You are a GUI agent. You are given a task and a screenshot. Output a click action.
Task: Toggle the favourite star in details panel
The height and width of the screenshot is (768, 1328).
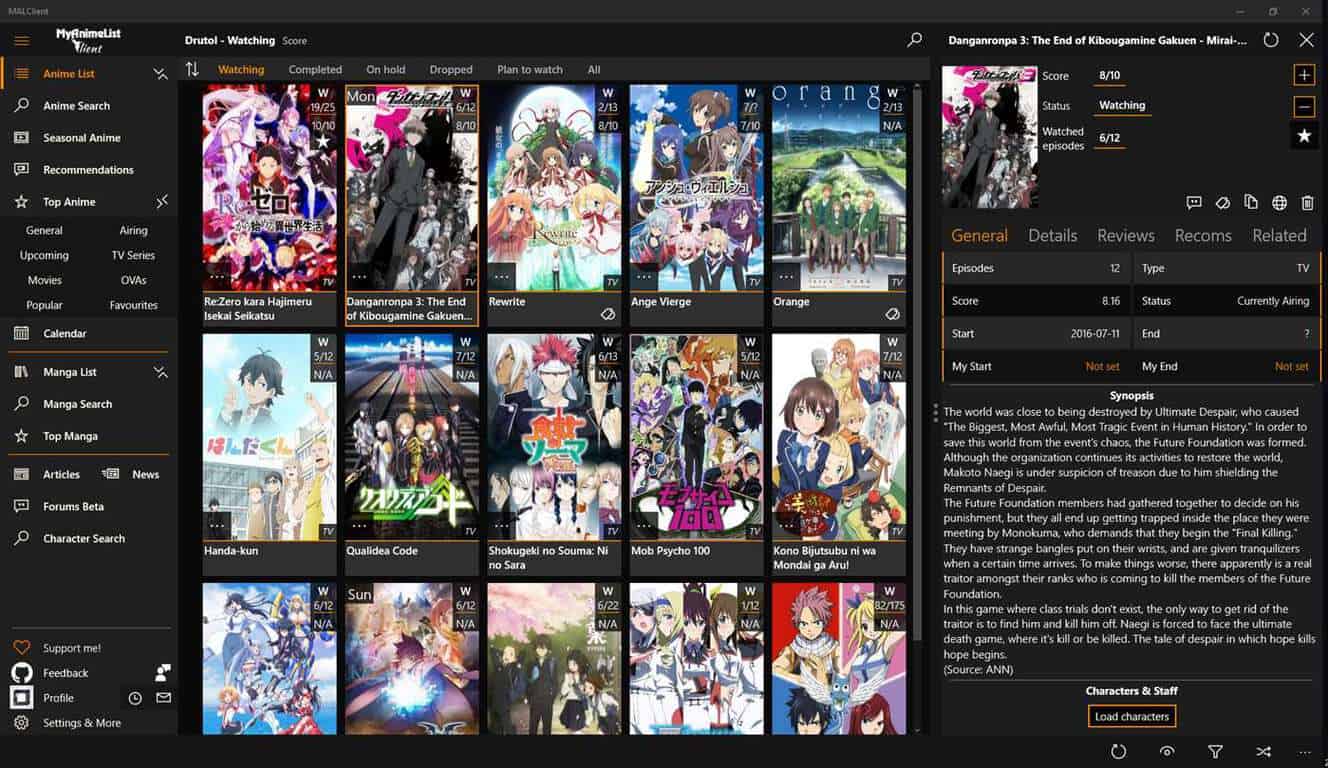(1304, 136)
